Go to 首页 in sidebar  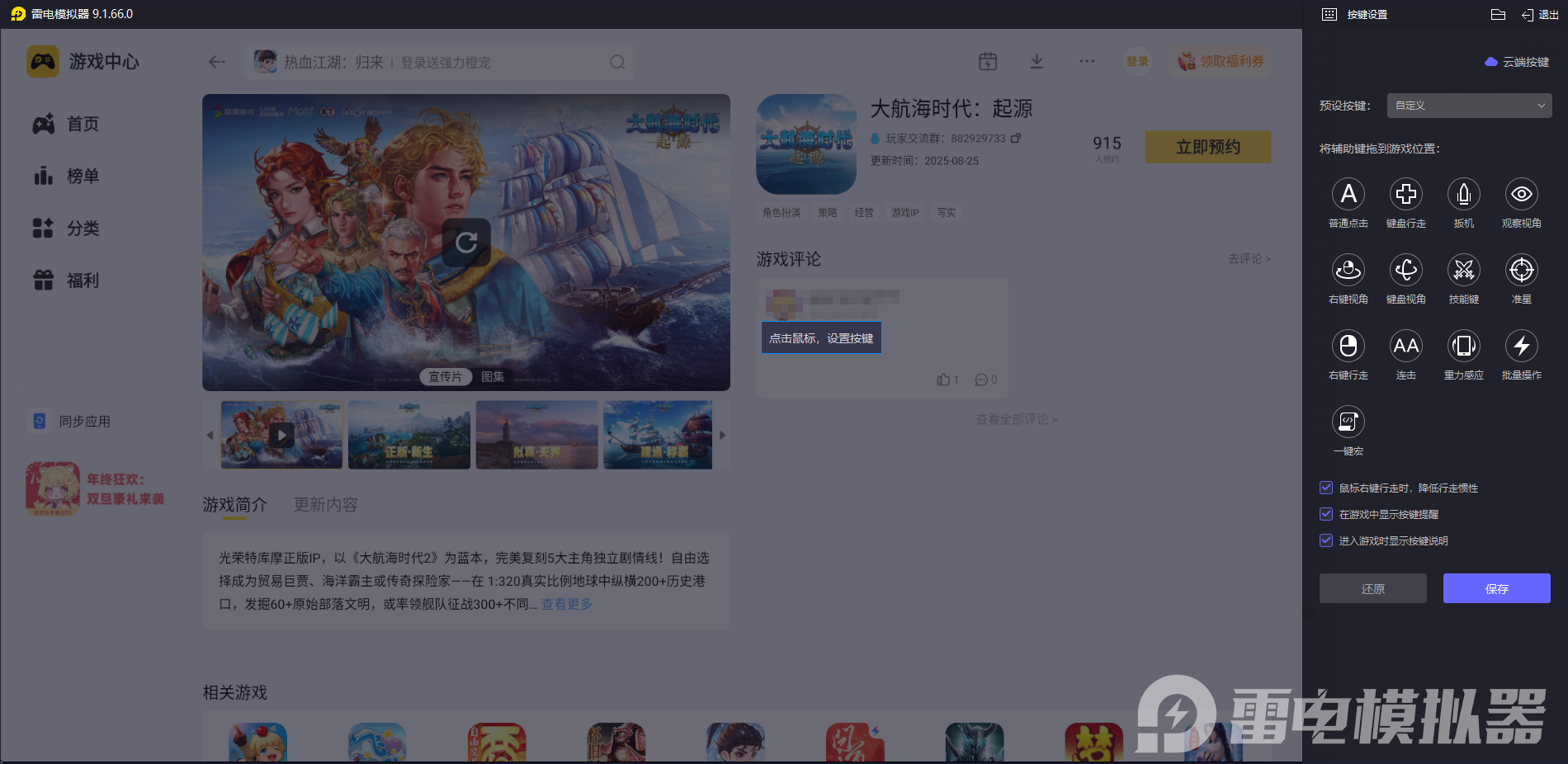click(66, 124)
